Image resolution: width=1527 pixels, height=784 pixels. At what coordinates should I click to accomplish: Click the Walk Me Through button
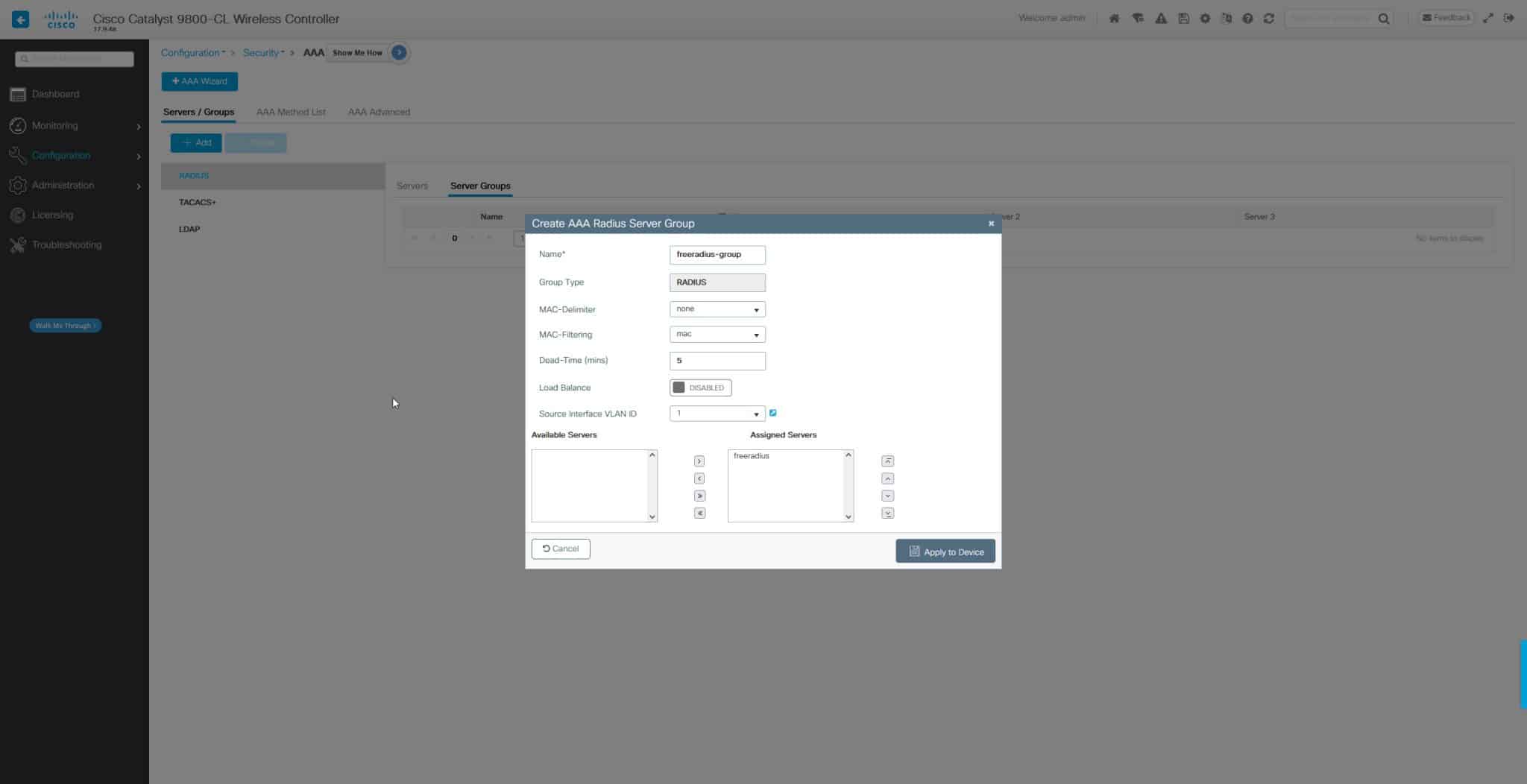coord(66,326)
